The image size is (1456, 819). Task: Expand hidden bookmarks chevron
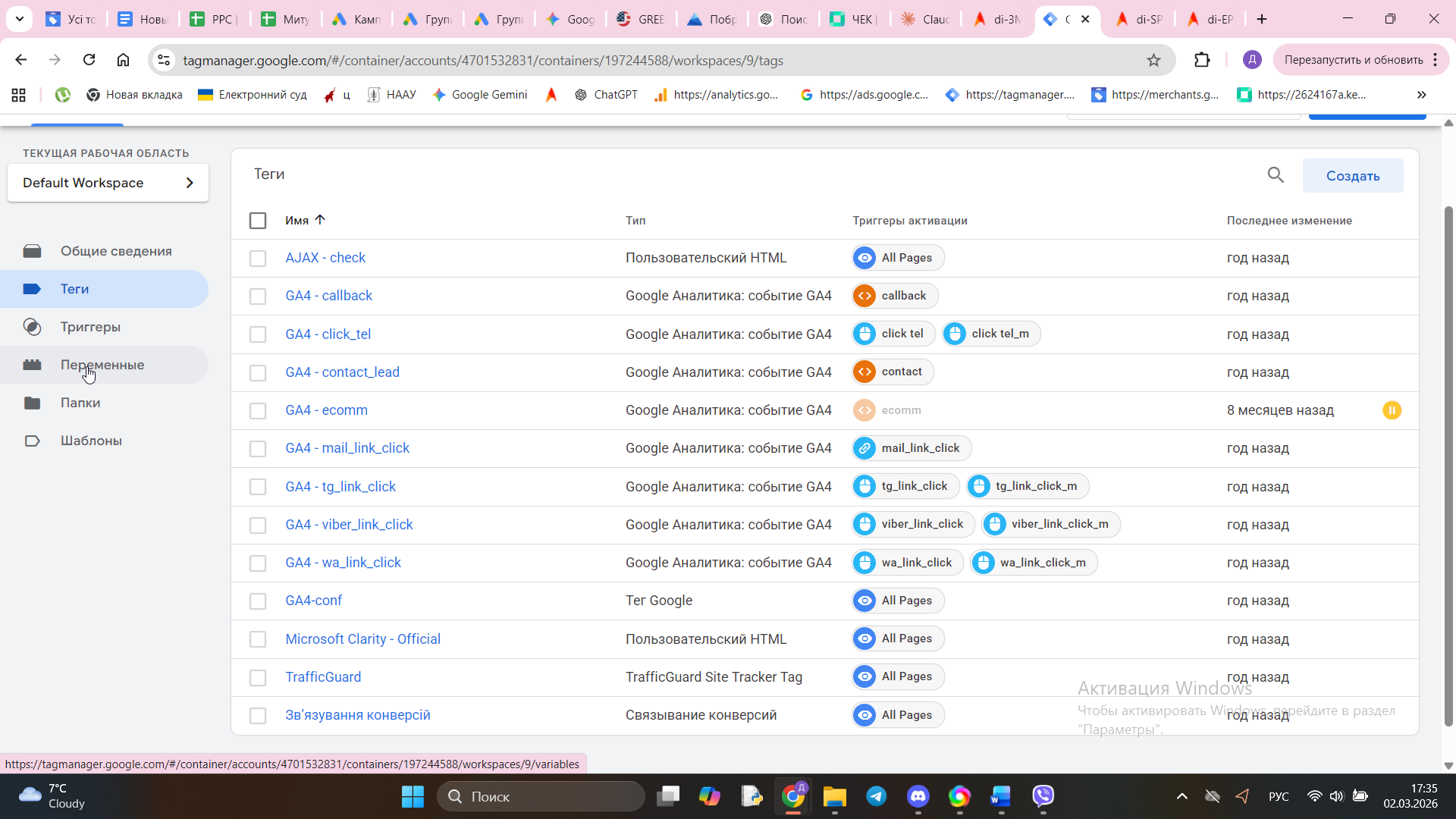click(1421, 95)
